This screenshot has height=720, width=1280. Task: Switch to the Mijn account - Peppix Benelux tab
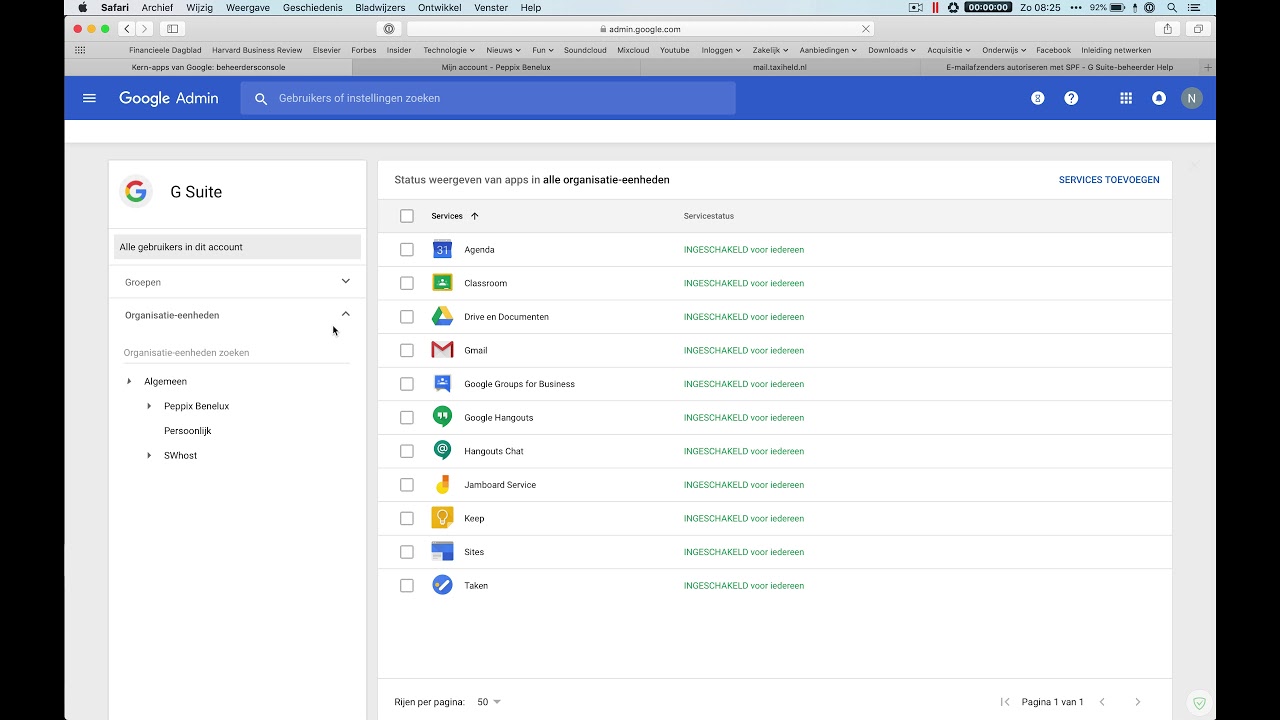pos(496,67)
